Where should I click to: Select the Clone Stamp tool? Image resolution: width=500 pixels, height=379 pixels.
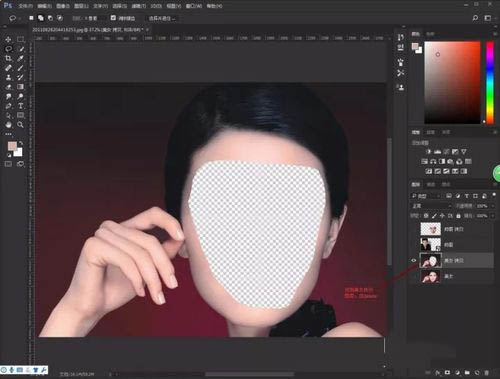click(x=8, y=77)
